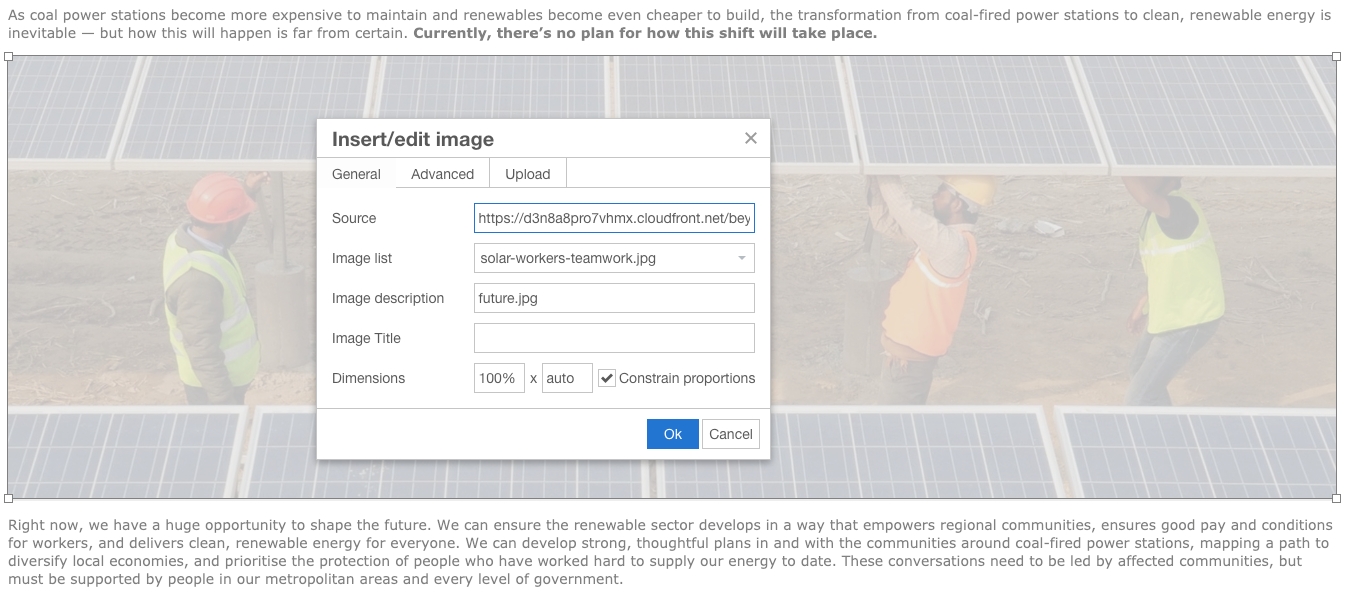The height and width of the screenshot is (599, 1345).
Task: Click the Insert/edit image dialog title
Action: coord(413,139)
